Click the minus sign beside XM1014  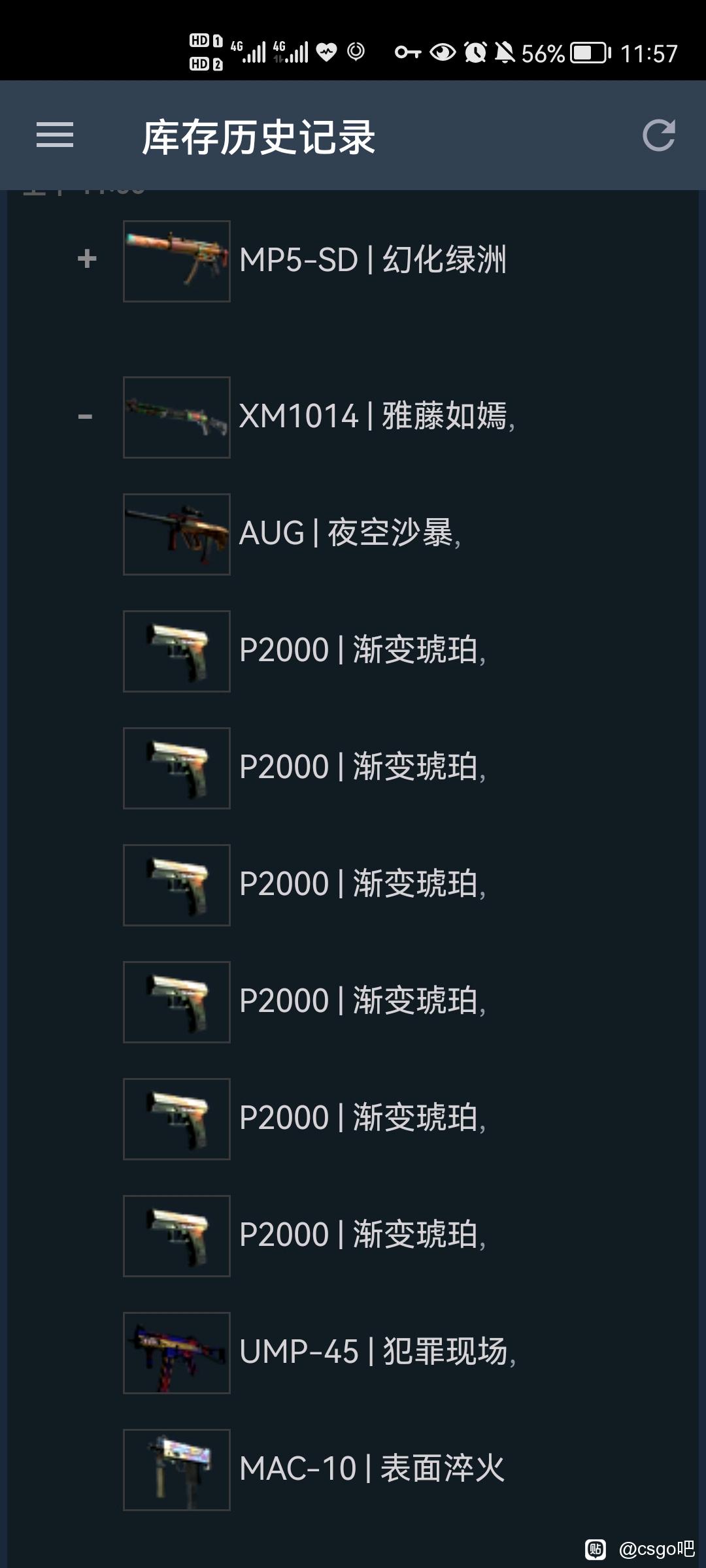point(85,416)
